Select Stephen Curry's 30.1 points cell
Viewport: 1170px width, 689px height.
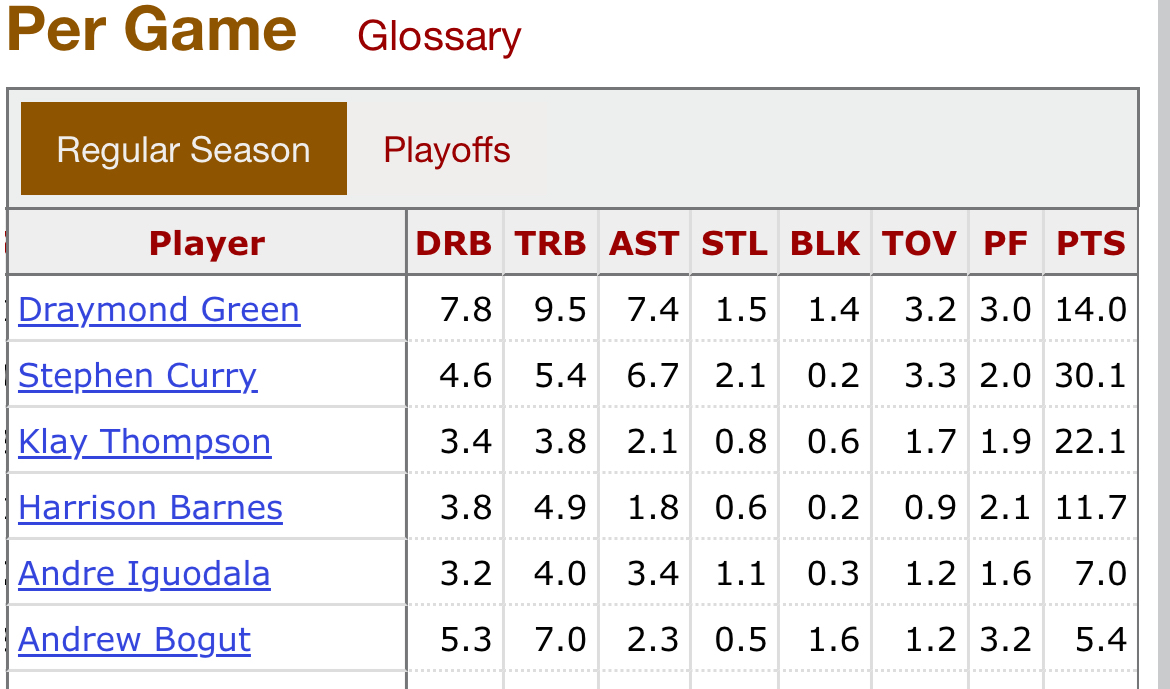(1090, 375)
